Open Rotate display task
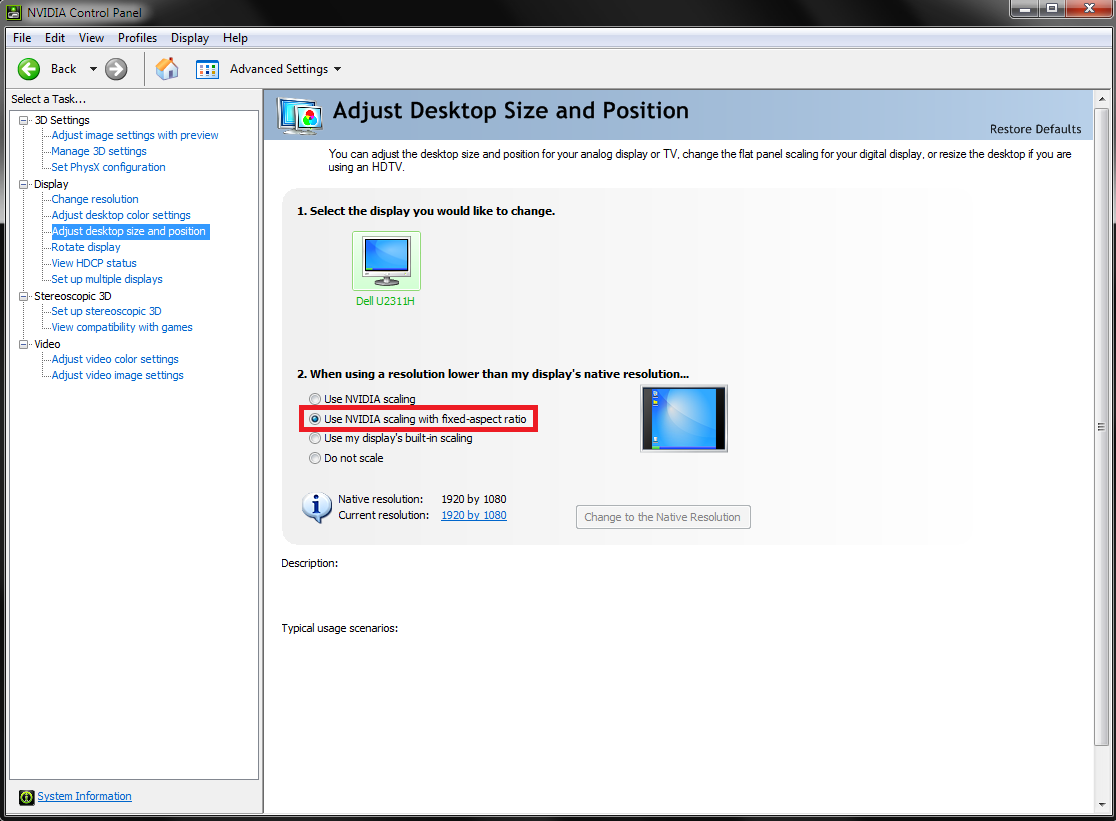 [85, 247]
